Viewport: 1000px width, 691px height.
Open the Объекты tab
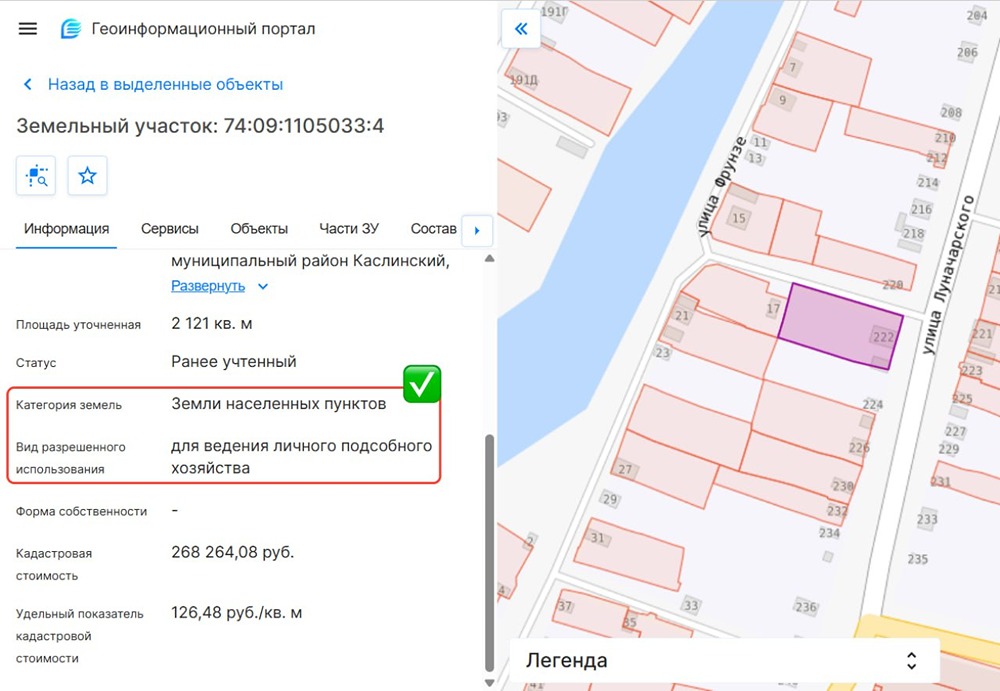[258, 228]
